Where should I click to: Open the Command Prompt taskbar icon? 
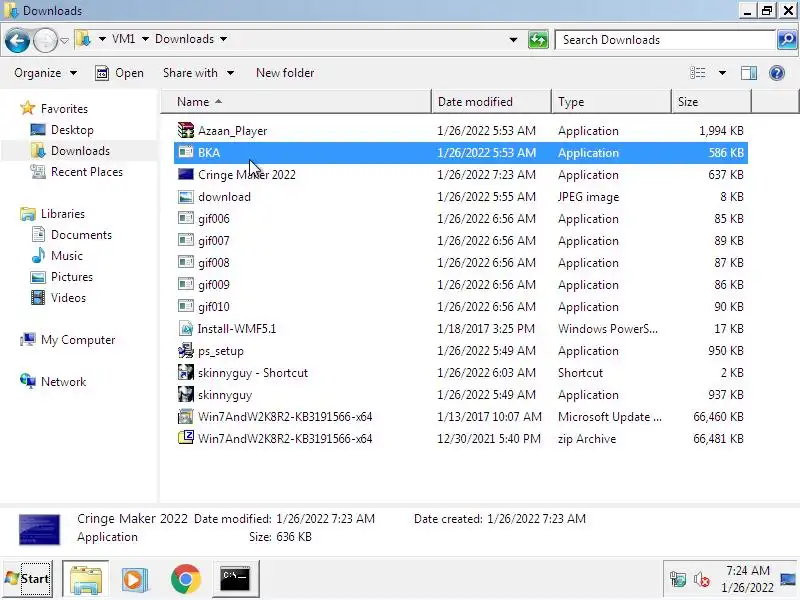tap(235, 579)
